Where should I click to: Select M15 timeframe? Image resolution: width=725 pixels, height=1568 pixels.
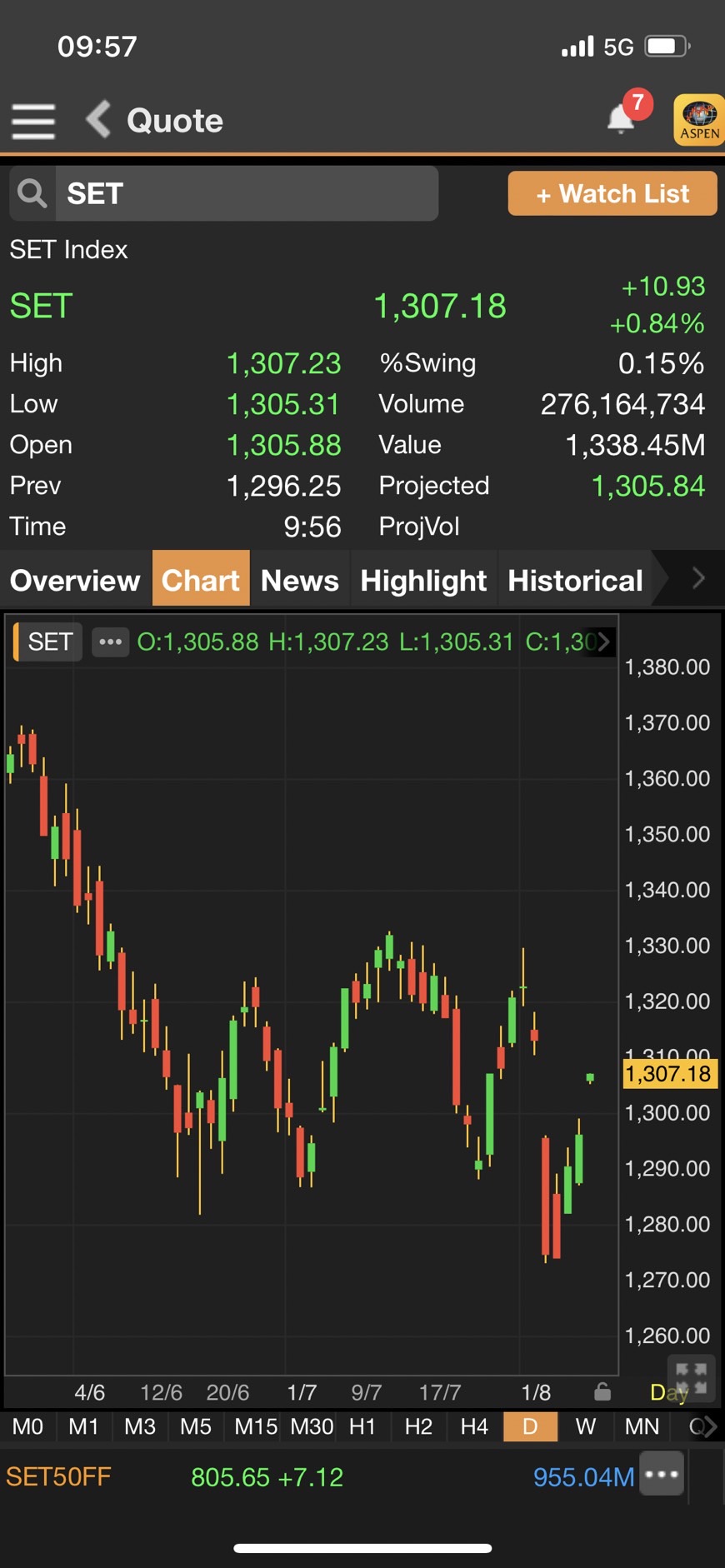pyautogui.click(x=256, y=1426)
